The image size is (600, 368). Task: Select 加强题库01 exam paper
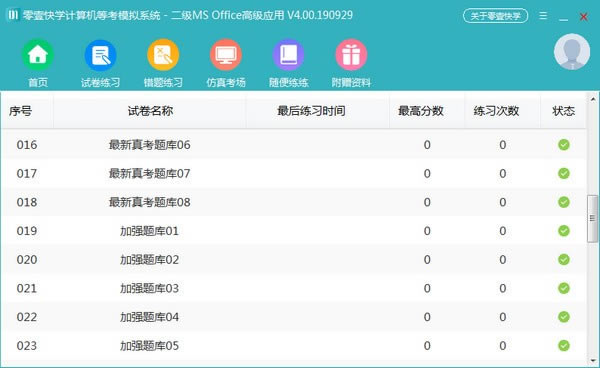tap(150, 231)
